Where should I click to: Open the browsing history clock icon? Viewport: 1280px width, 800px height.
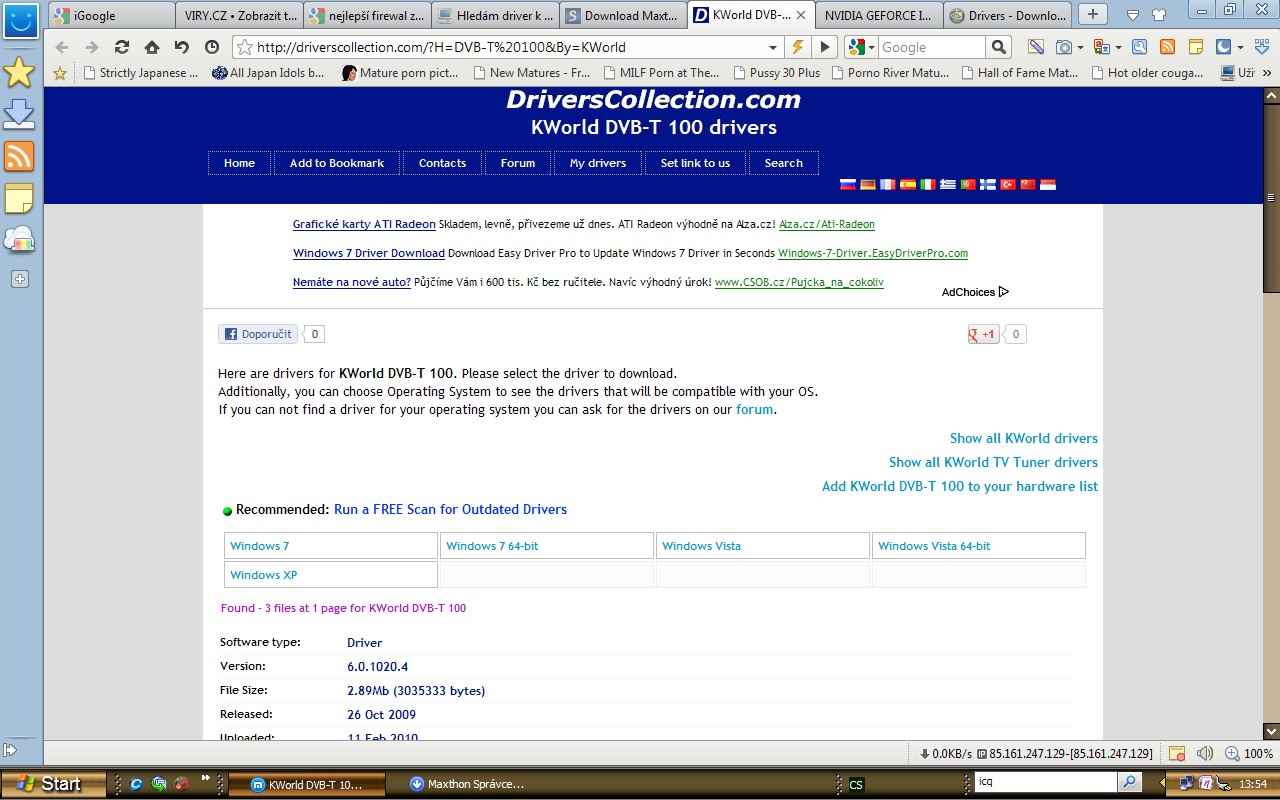click(x=212, y=47)
